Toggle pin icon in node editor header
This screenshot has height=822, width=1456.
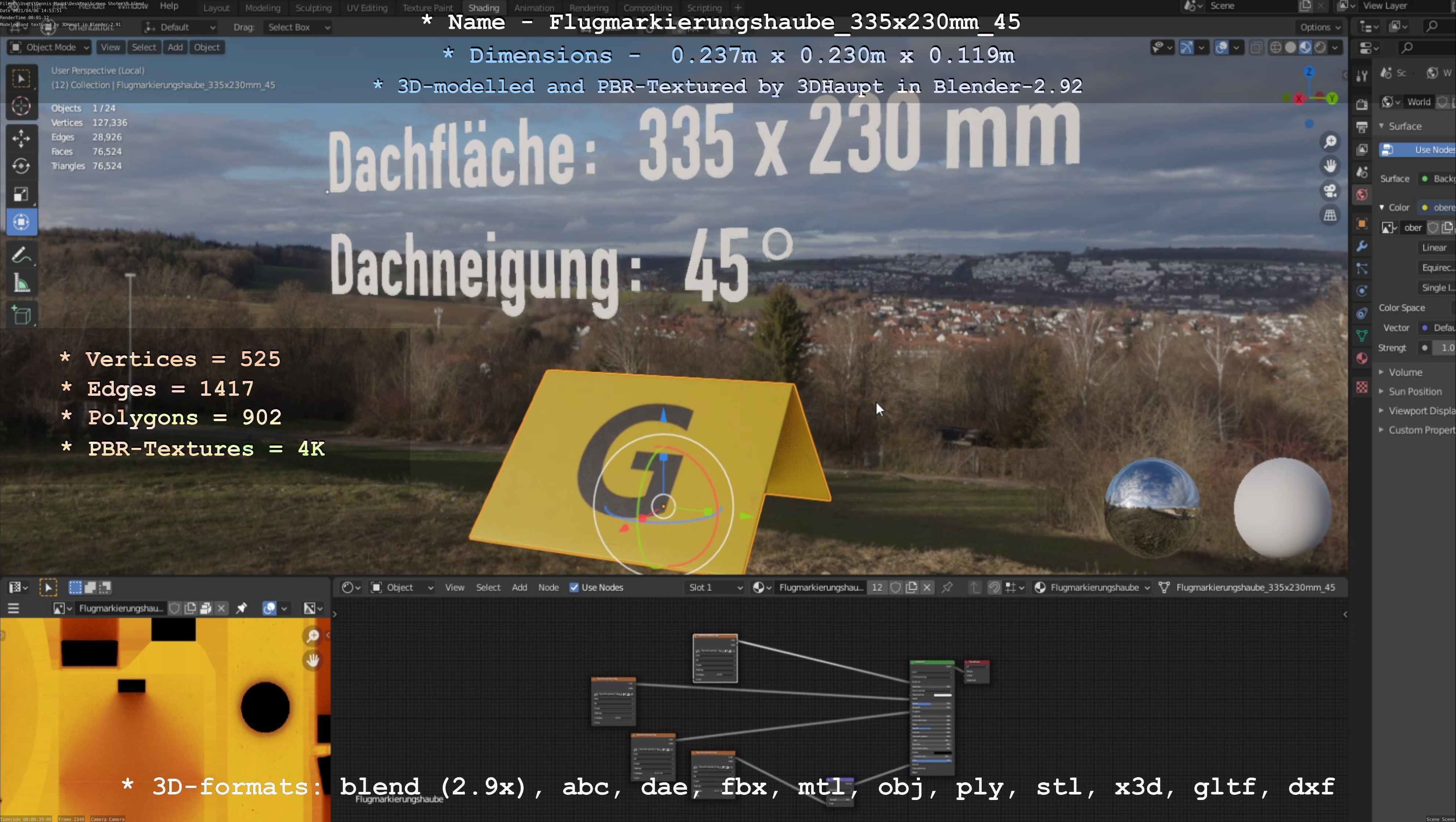947,587
